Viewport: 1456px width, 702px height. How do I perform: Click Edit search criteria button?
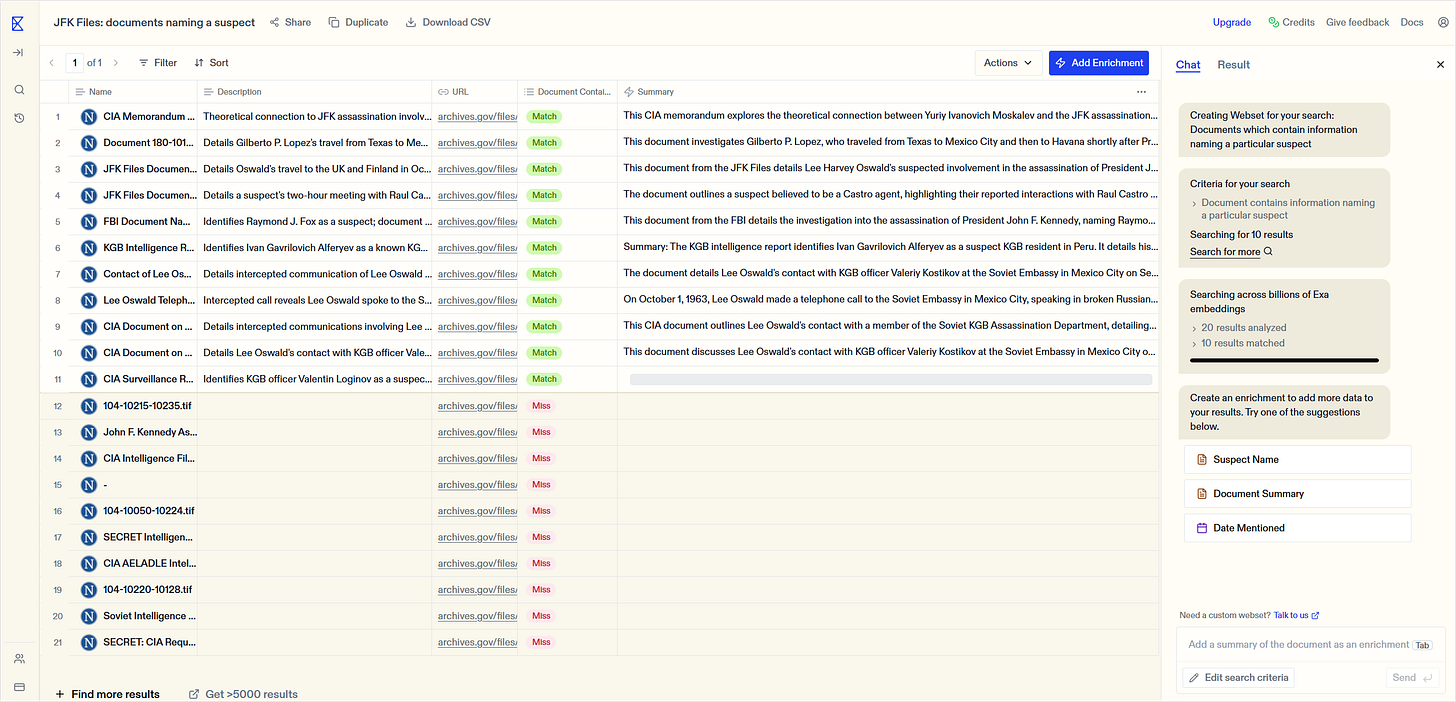point(1238,678)
